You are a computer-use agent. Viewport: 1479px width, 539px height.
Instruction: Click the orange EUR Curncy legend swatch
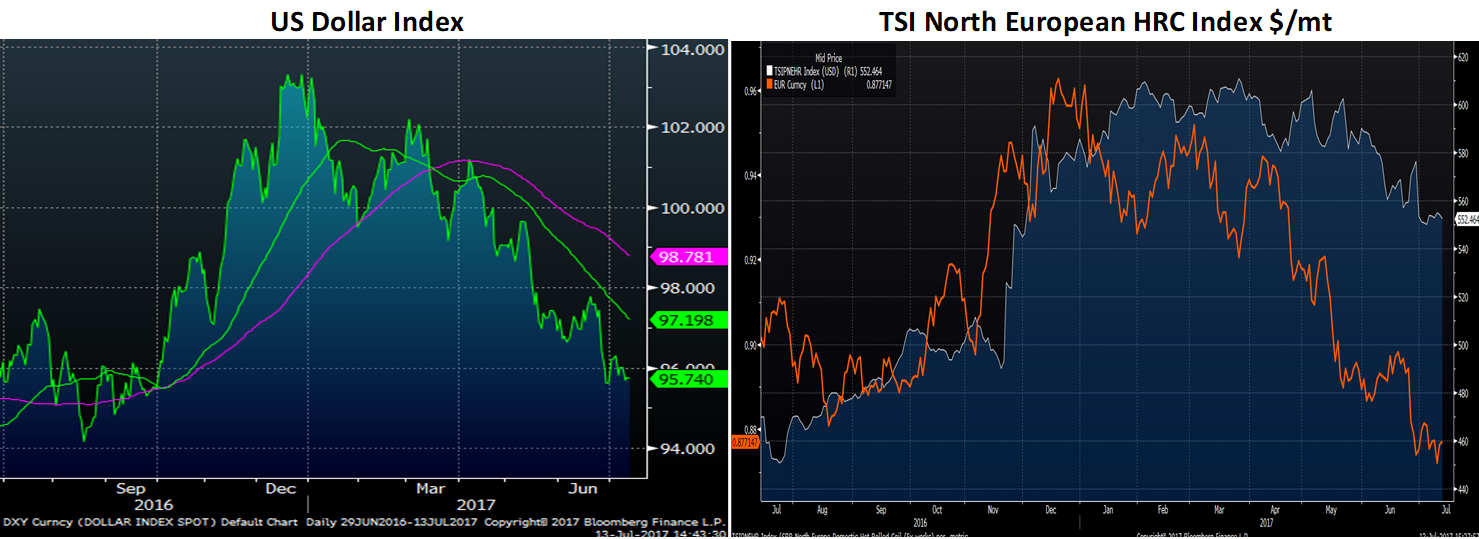click(769, 86)
